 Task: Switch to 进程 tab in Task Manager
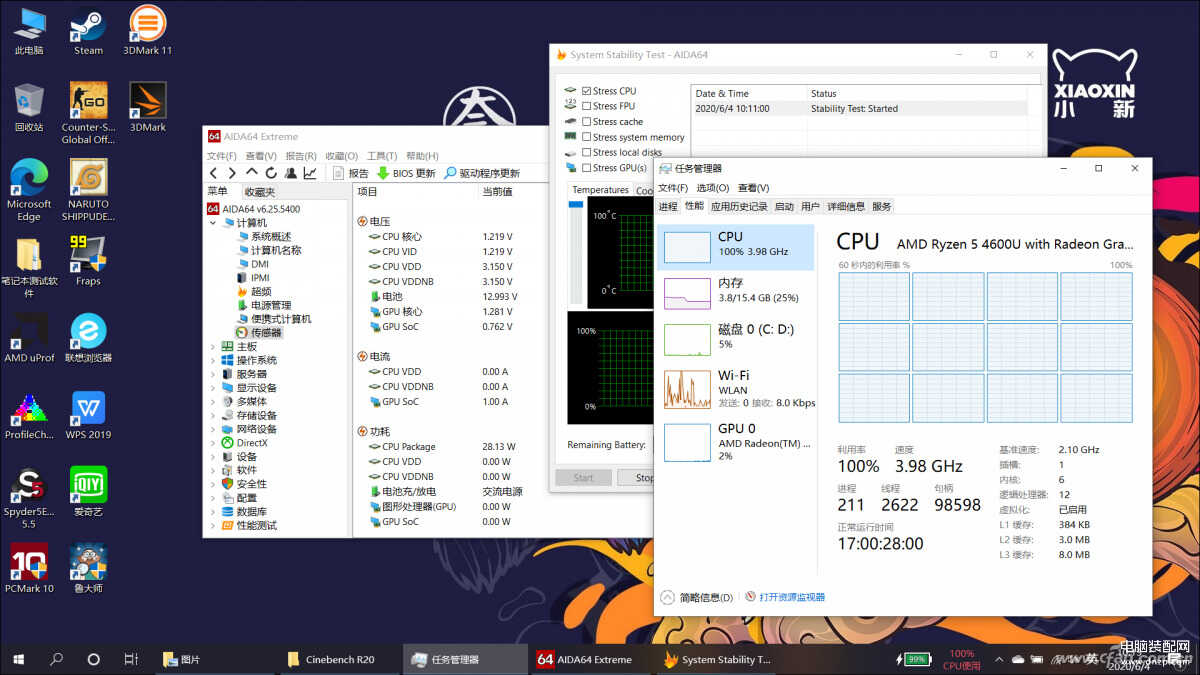click(x=668, y=206)
